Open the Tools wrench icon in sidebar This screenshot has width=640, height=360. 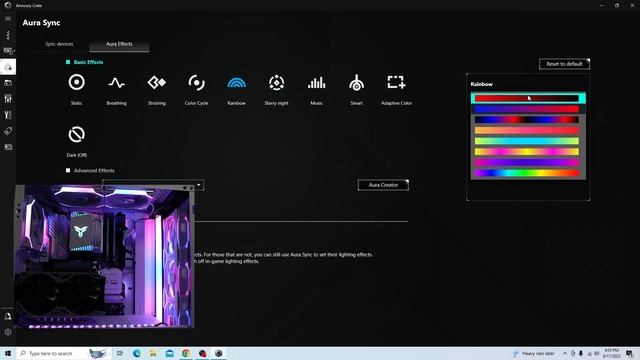pyautogui.click(x=8, y=115)
